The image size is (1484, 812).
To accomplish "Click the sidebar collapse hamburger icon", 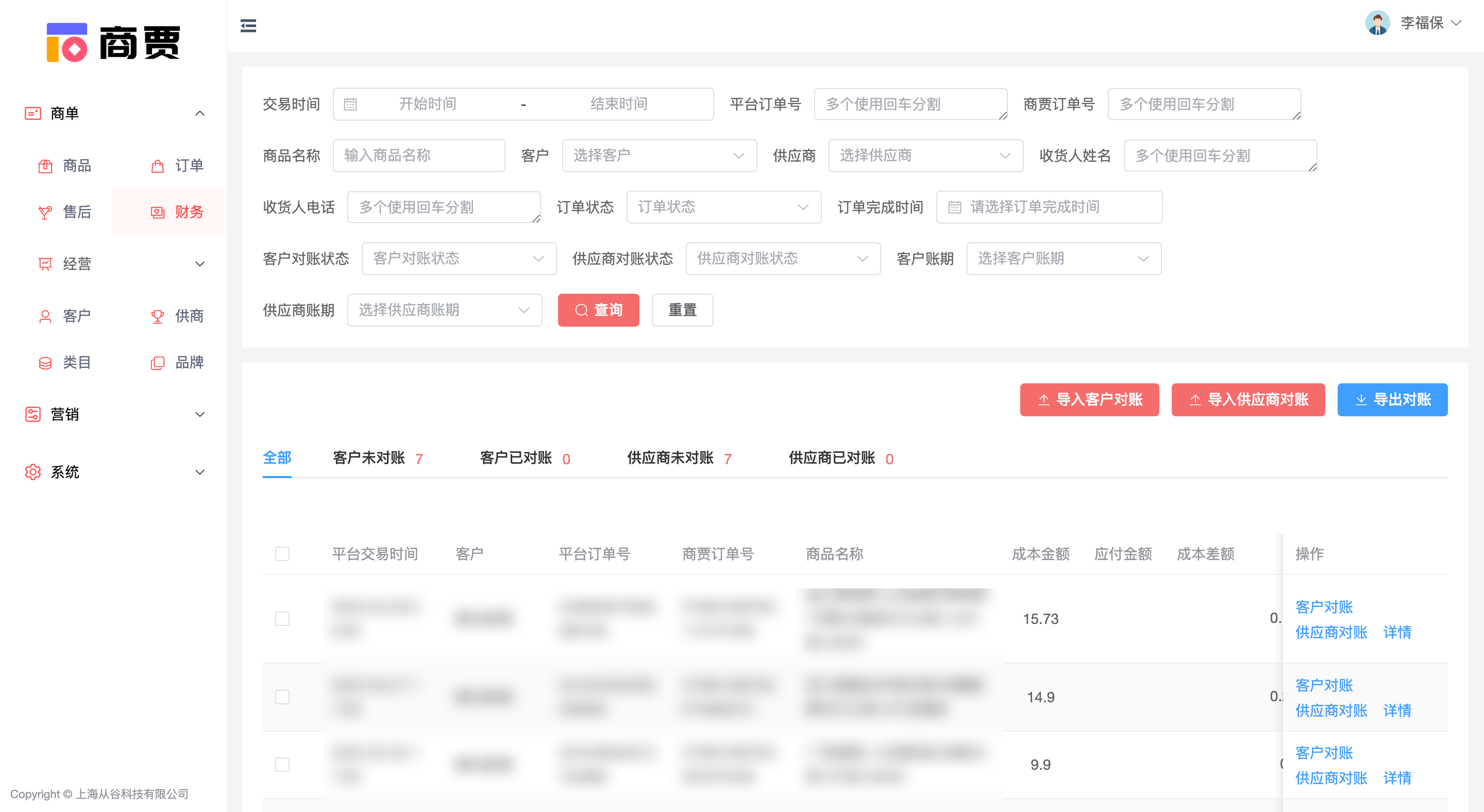I will 248,25.
